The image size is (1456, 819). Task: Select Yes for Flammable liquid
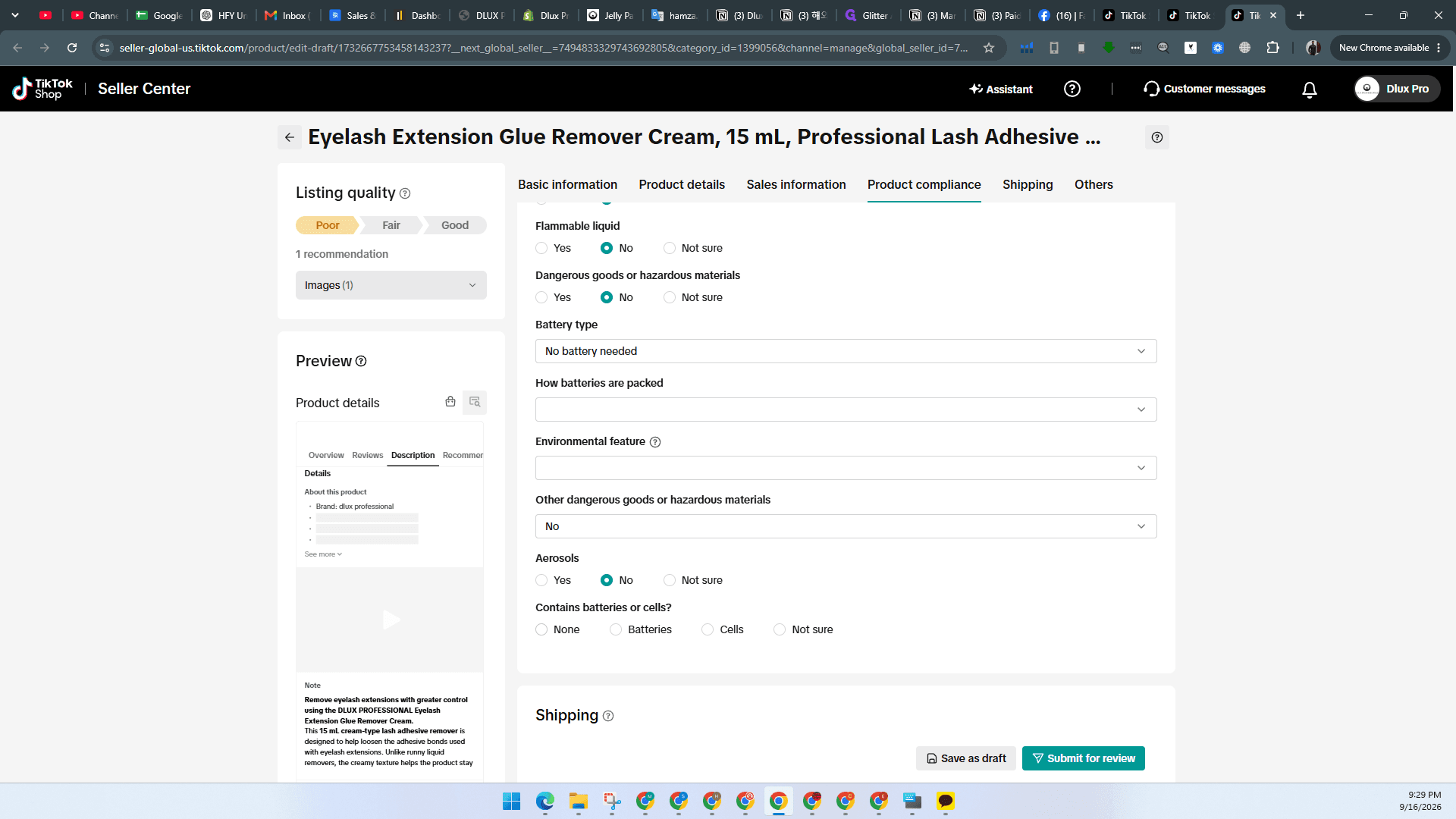pyautogui.click(x=541, y=248)
